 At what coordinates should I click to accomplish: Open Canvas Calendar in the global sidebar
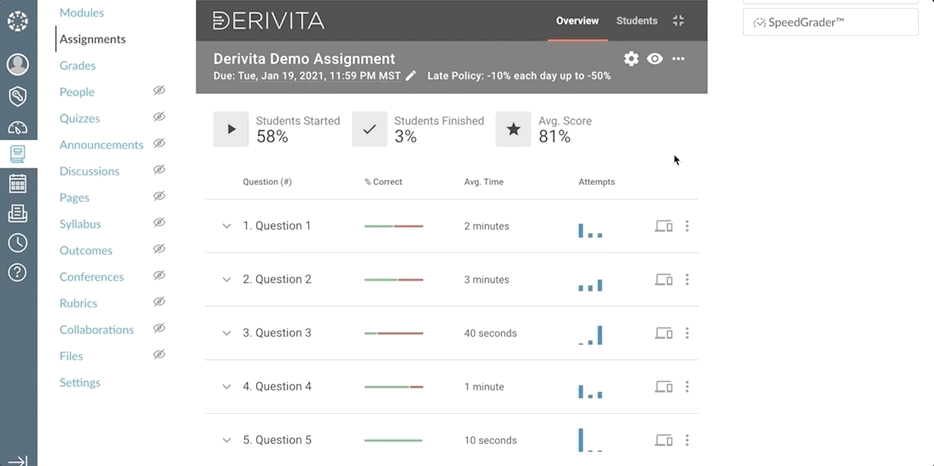17,184
